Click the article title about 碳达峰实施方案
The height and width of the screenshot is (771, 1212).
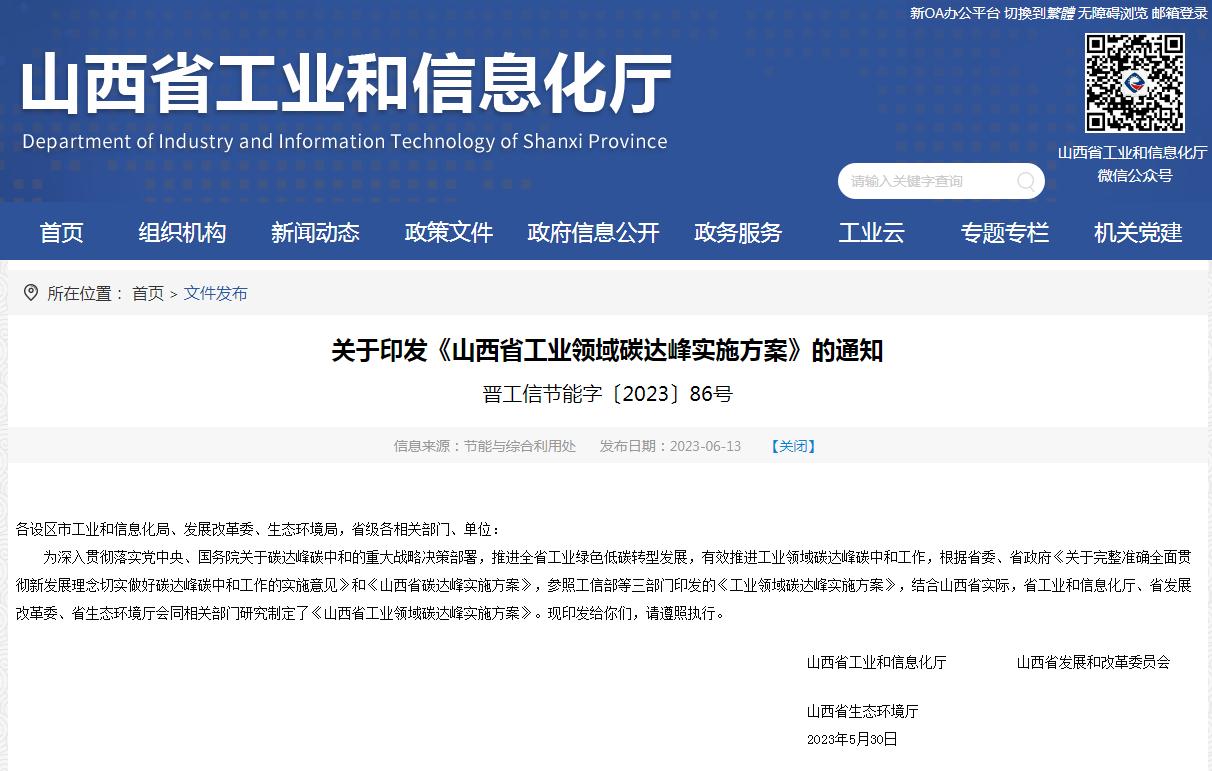coord(607,351)
